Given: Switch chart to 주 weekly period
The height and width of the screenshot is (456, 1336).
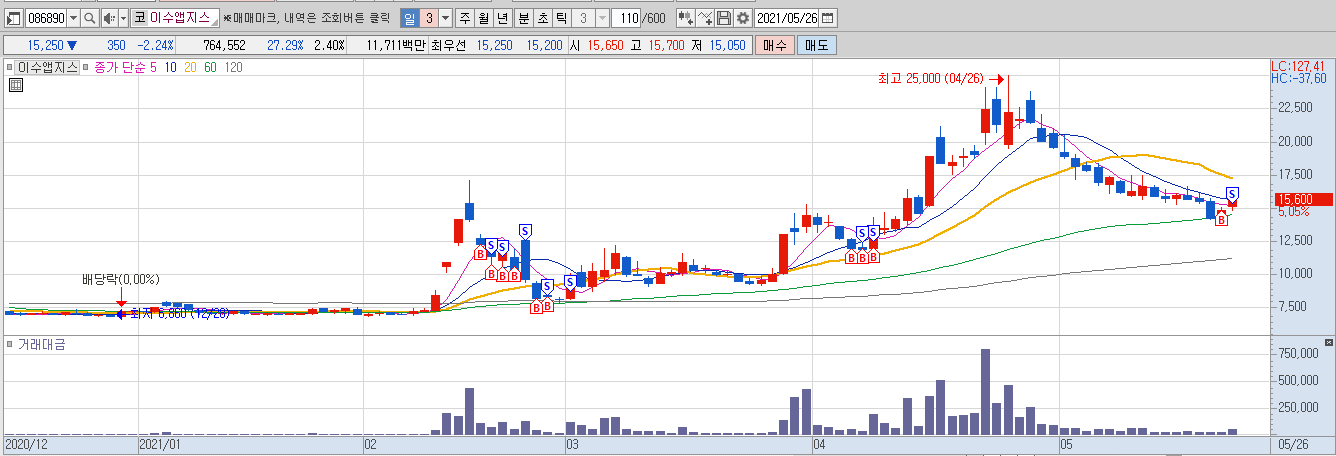Looking at the screenshot, I should [x=466, y=18].
